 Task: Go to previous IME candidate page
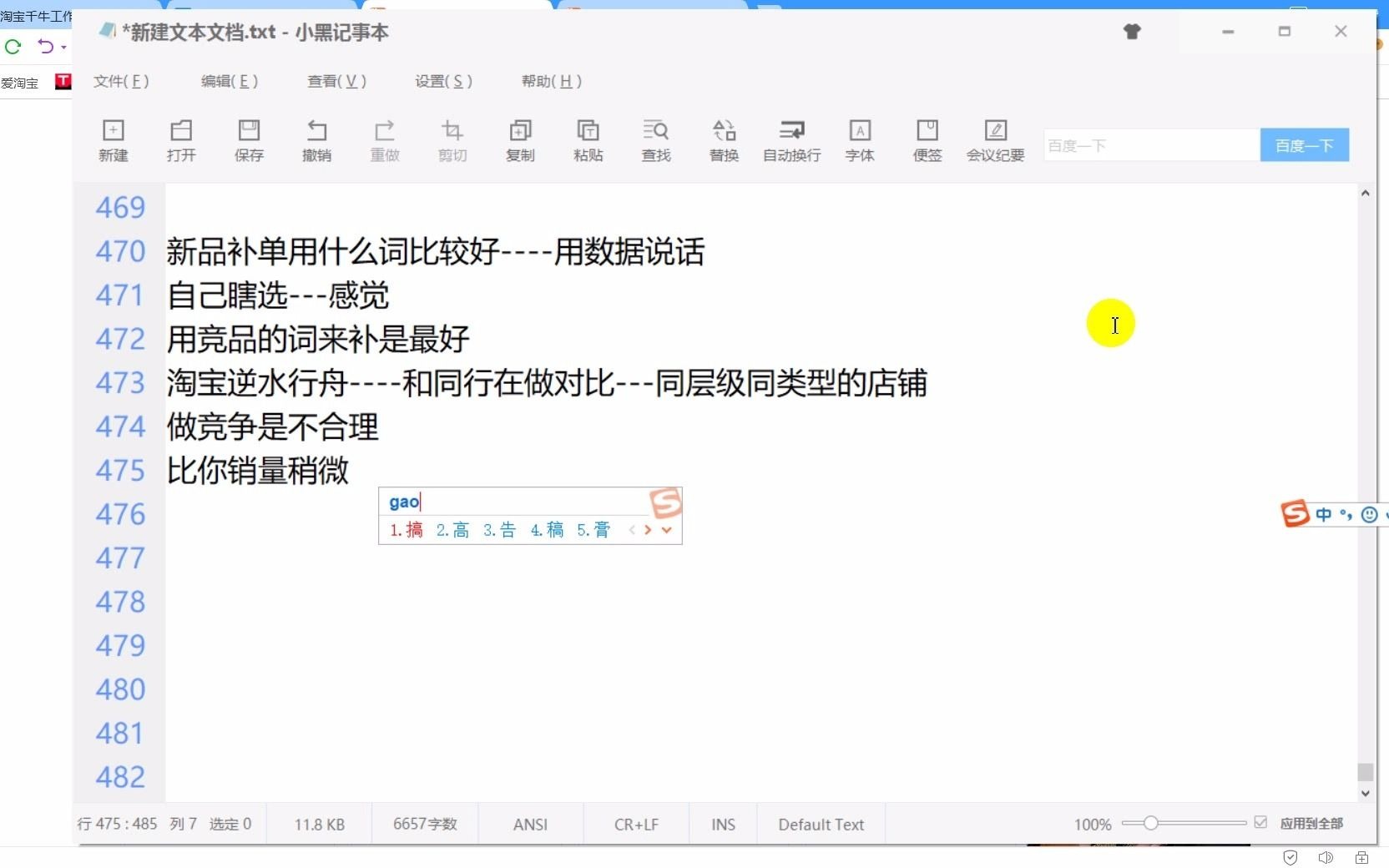point(632,530)
